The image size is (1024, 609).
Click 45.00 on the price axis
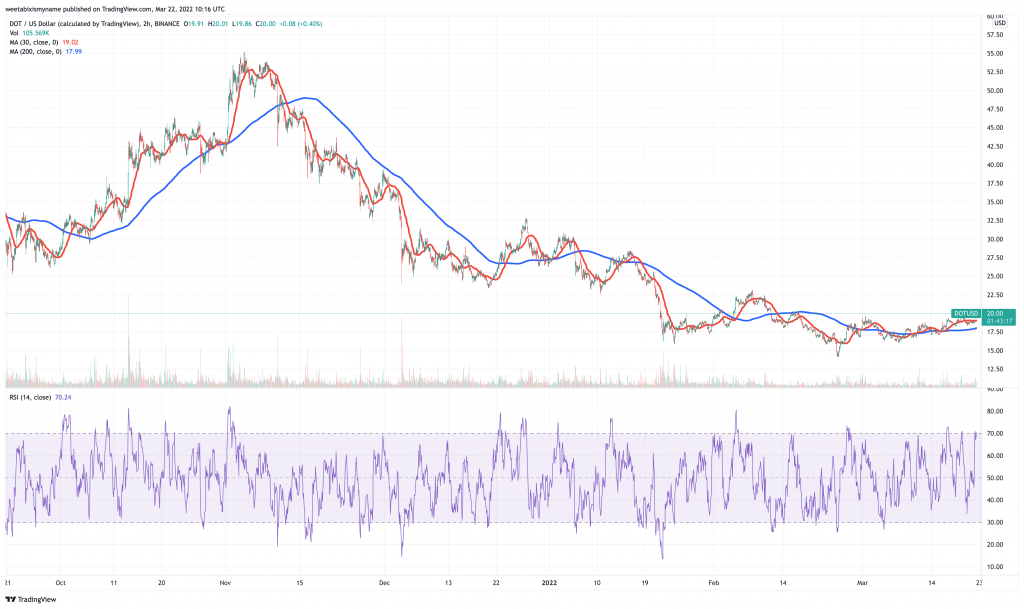coord(995,128)
